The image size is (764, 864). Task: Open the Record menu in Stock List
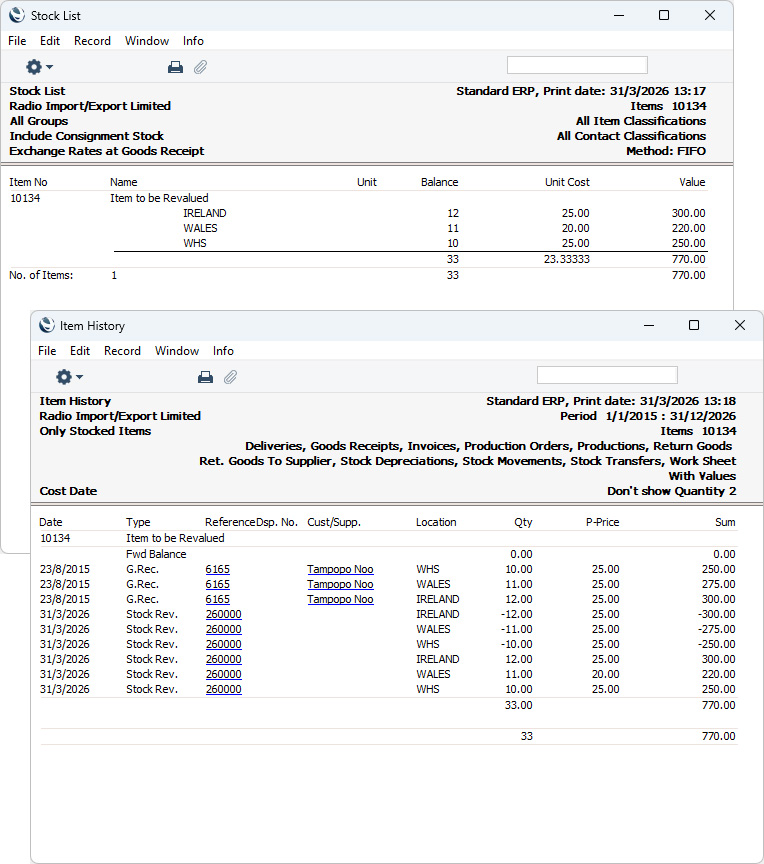tap(93, 41)
